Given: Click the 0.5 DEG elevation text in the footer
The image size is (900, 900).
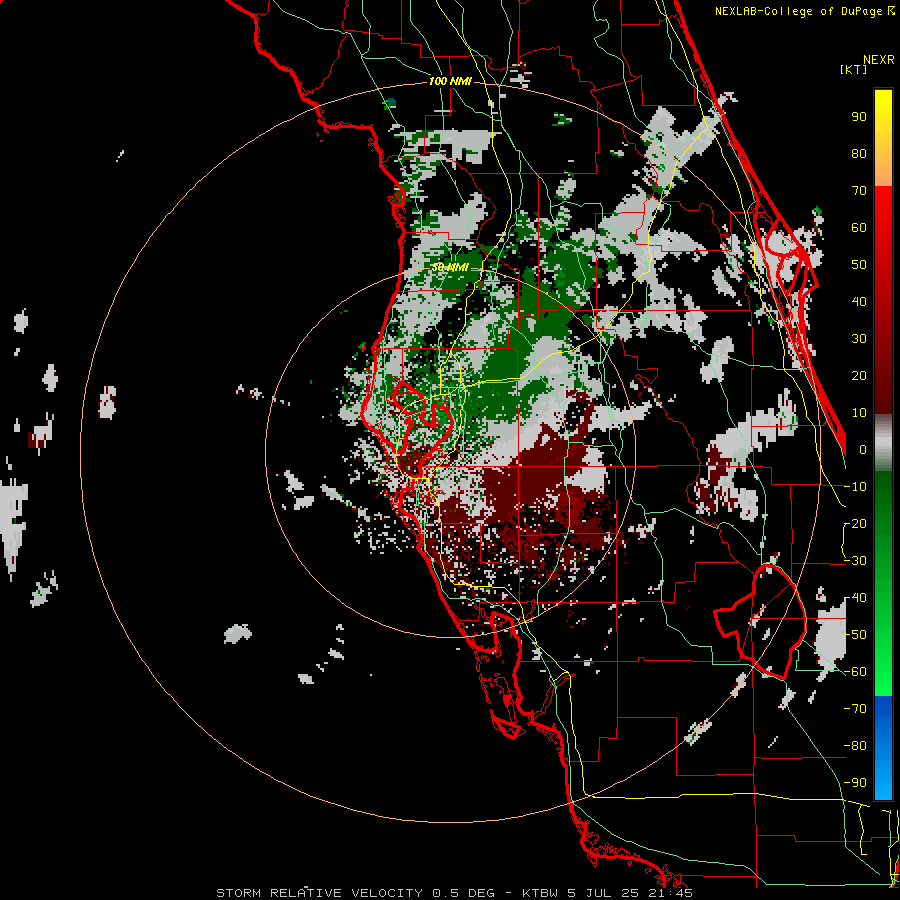Looking at the screenshot, I should click(x=463, y=893).
